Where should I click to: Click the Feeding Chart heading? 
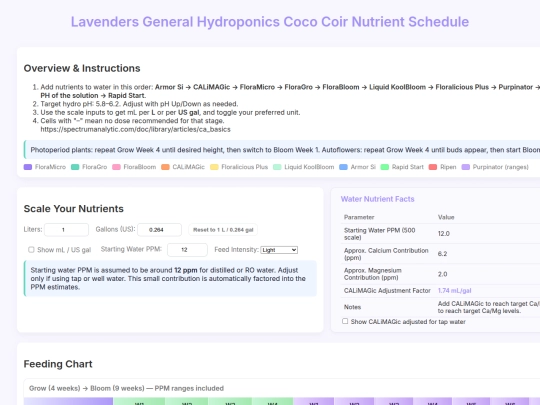(x=58, y=364)
